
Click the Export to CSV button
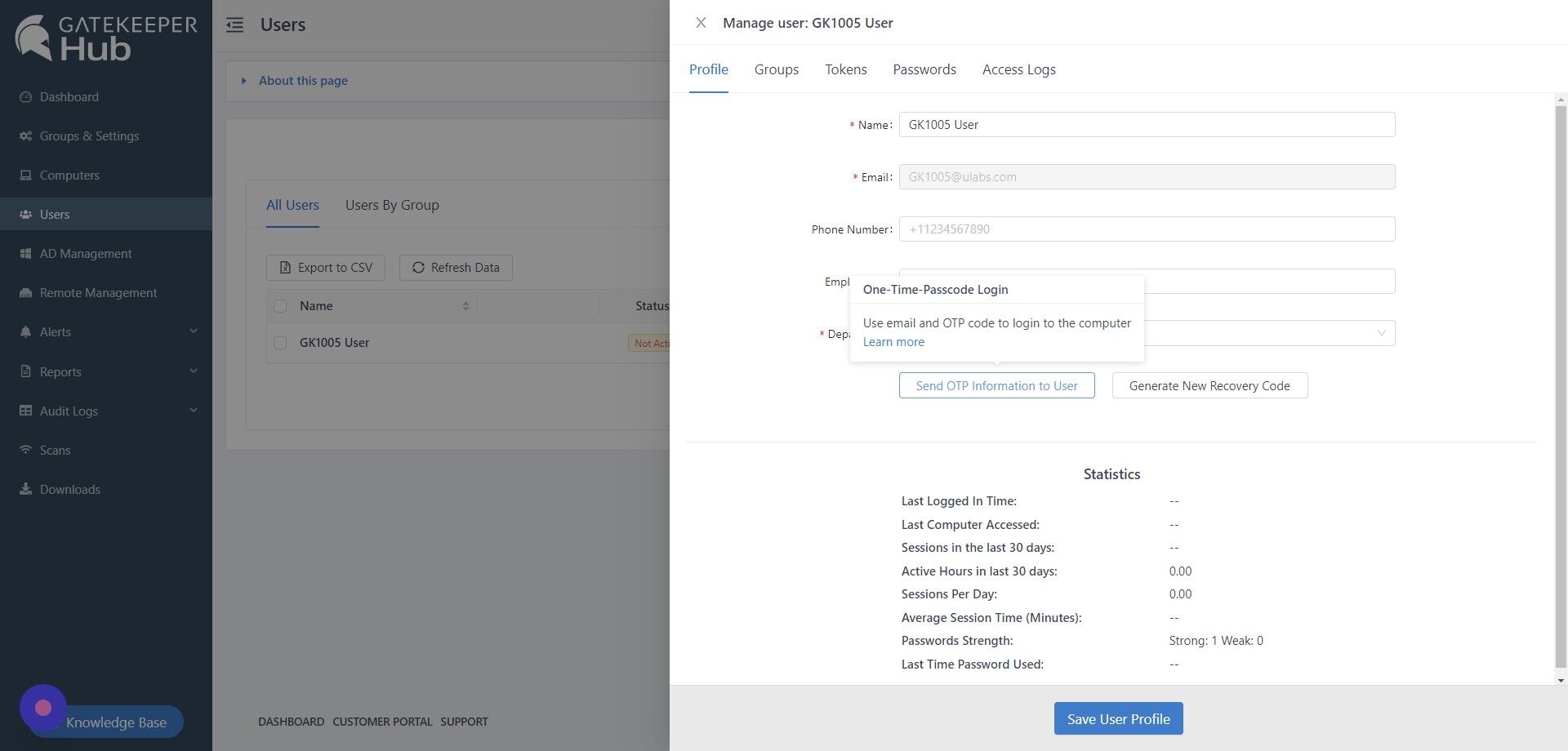326,268
